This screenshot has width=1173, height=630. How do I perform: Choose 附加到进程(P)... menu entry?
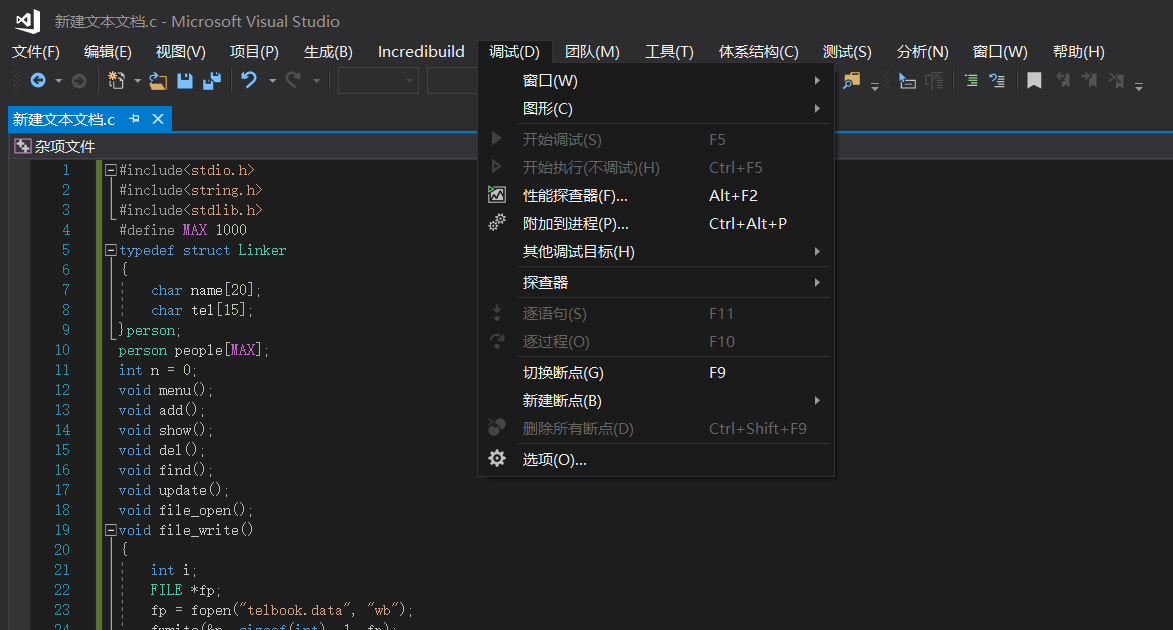point(655,224)
